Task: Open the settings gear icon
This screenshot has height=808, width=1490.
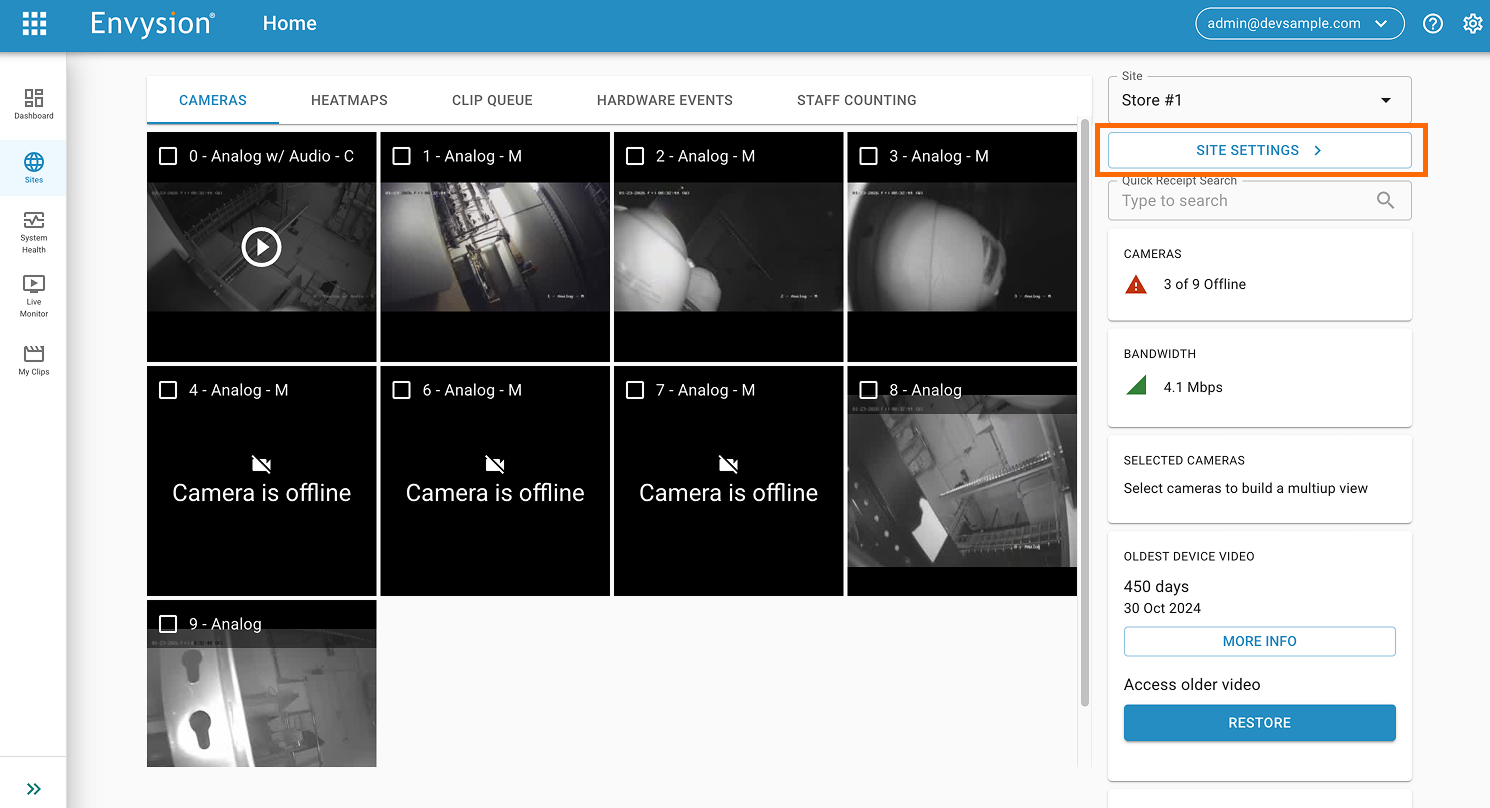Action: [x=1472, y=24]
